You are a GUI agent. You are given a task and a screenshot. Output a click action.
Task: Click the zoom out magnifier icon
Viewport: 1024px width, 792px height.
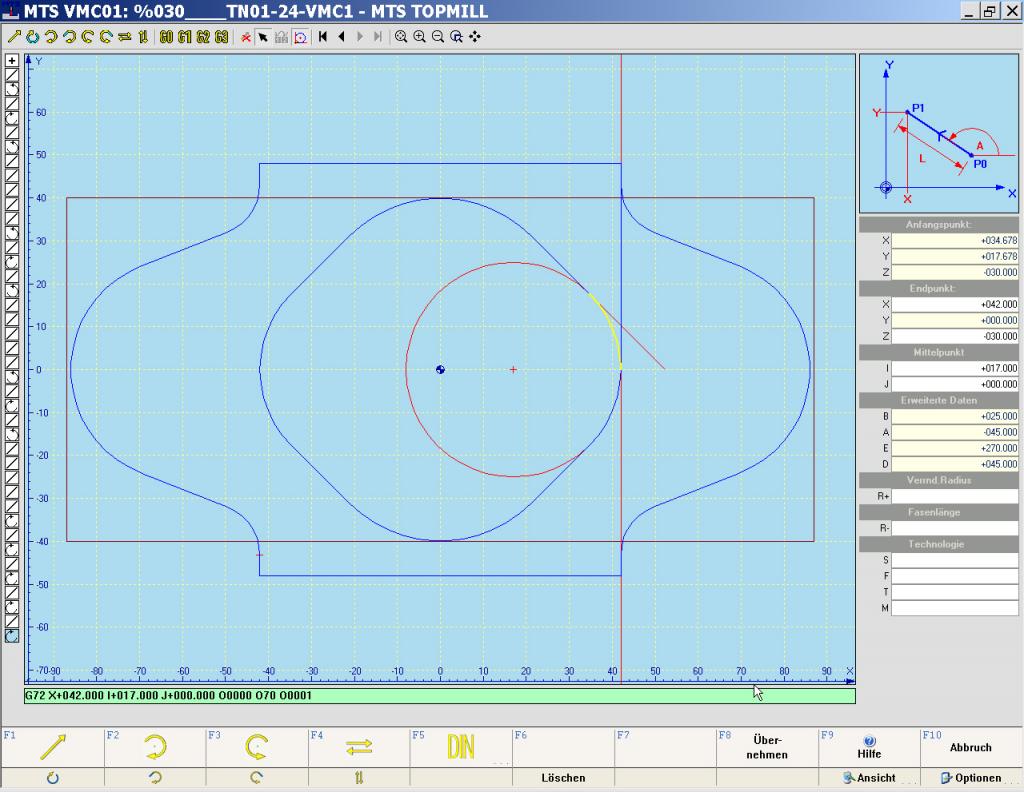tap(438, 37)
